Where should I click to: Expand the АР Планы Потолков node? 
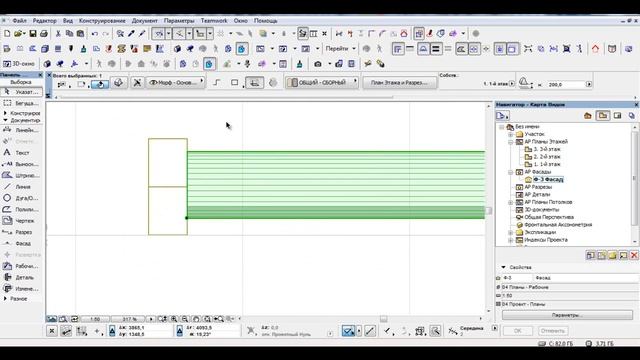click(x=510, y=202)
